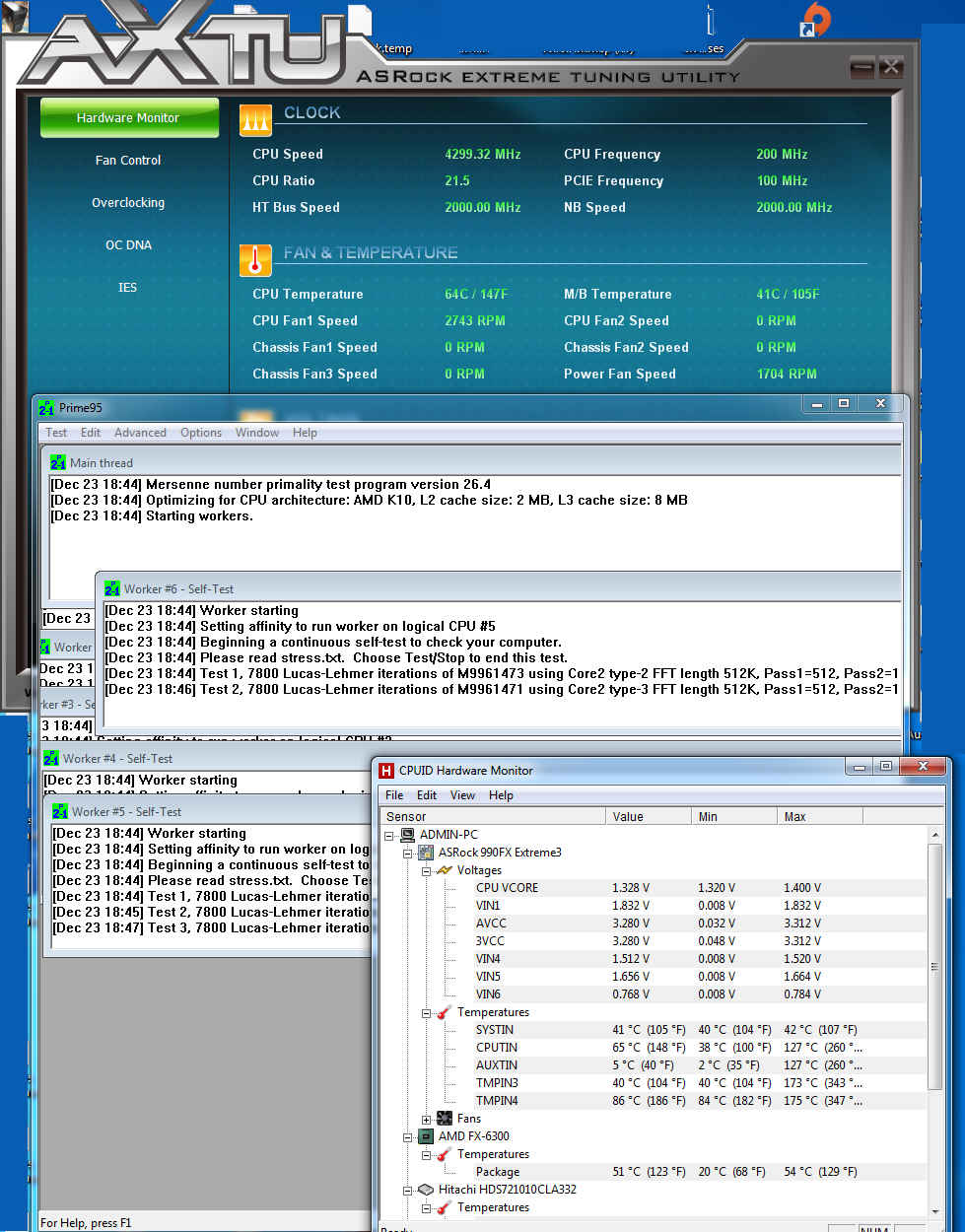Image resolution: width=965 pixels, height=1232 pixels.
Task: Click Hardware Monitor scrollbar down arrow
Action: [x=935, y=1211]
